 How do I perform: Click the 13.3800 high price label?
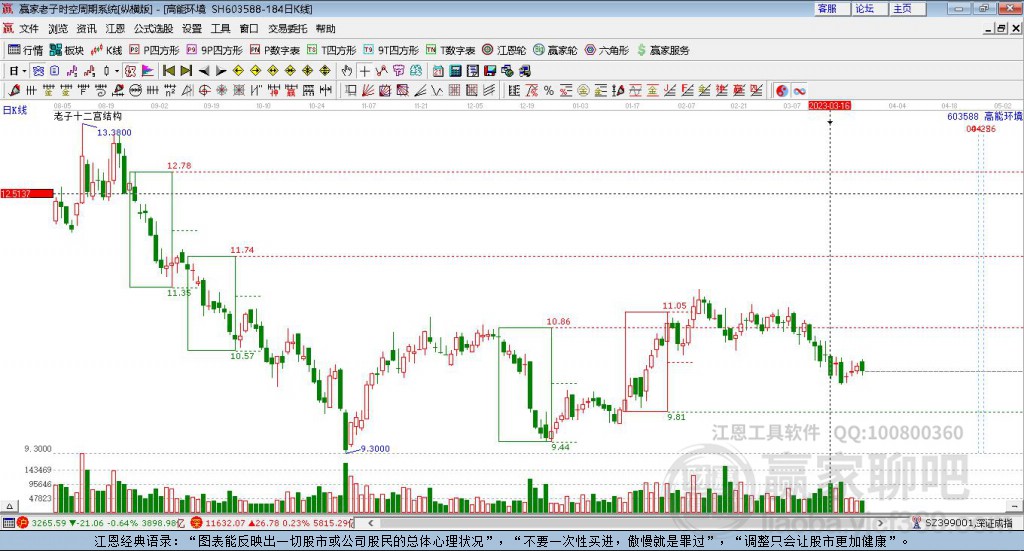114,133
